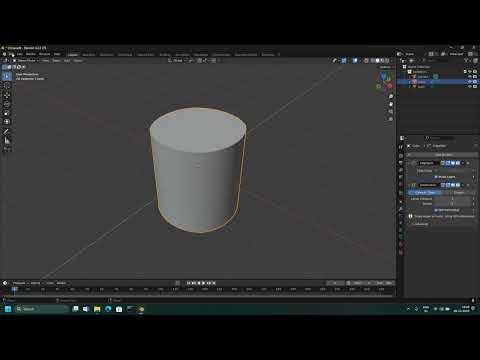Viewport: 480px width, 360px height.
Task: Toggle render visibility of first outliner object
Action: pos(475,77)
